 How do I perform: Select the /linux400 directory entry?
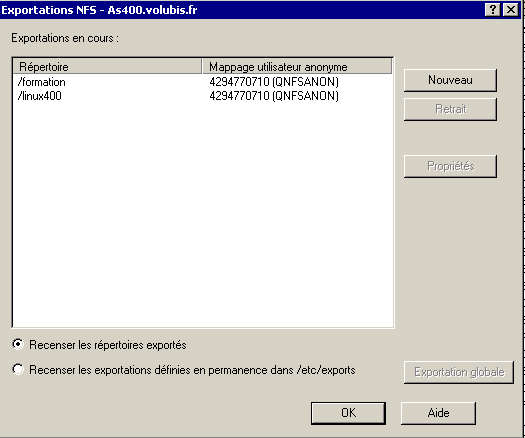40,96
